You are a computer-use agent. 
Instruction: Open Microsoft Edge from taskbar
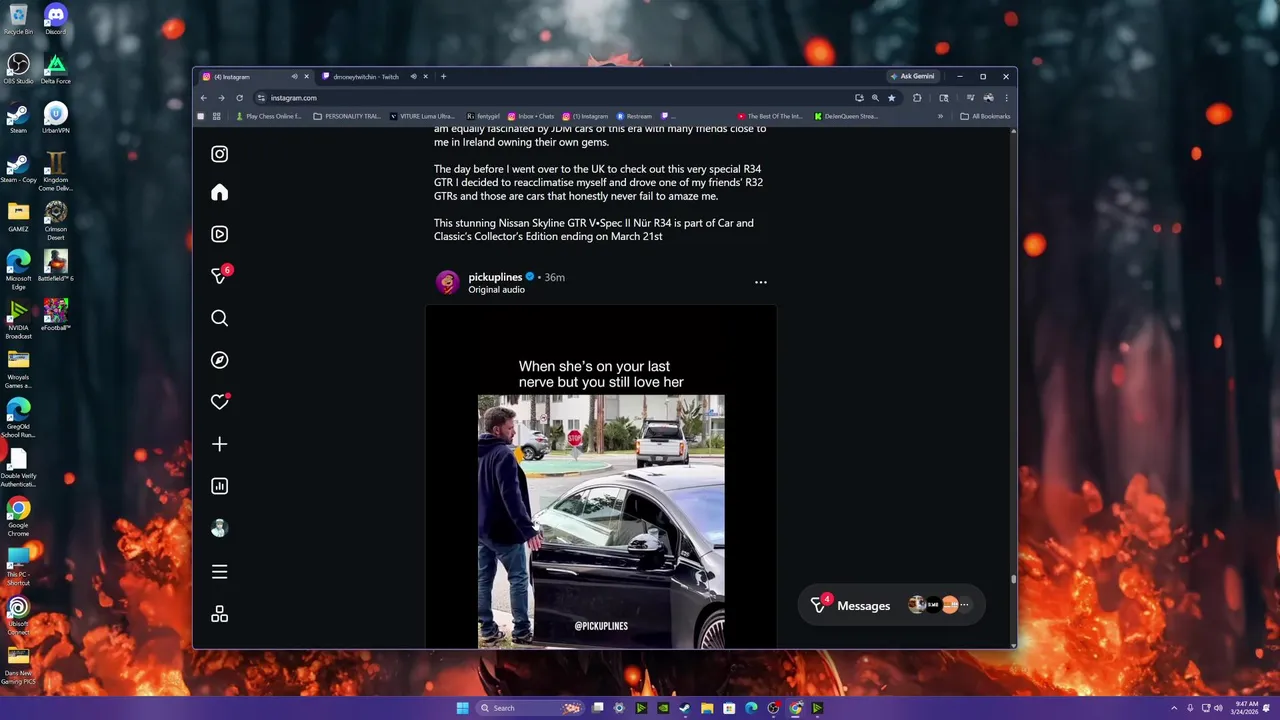tap(751, 708)
